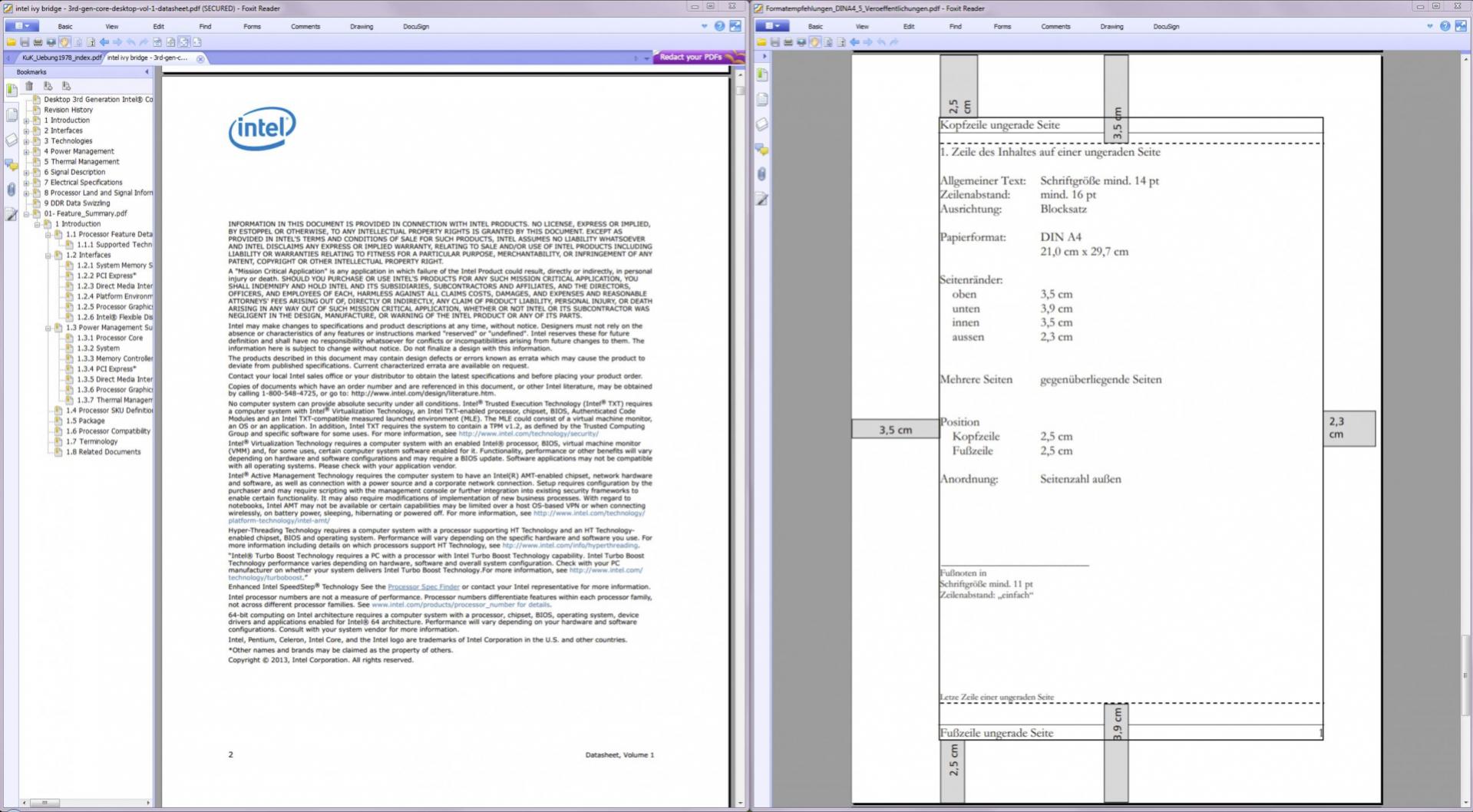Show Comments panel in Intel datasheet window sidebar
Image resolution: width=1473 pixels, height=812 pixels.
tap(12, 164)
